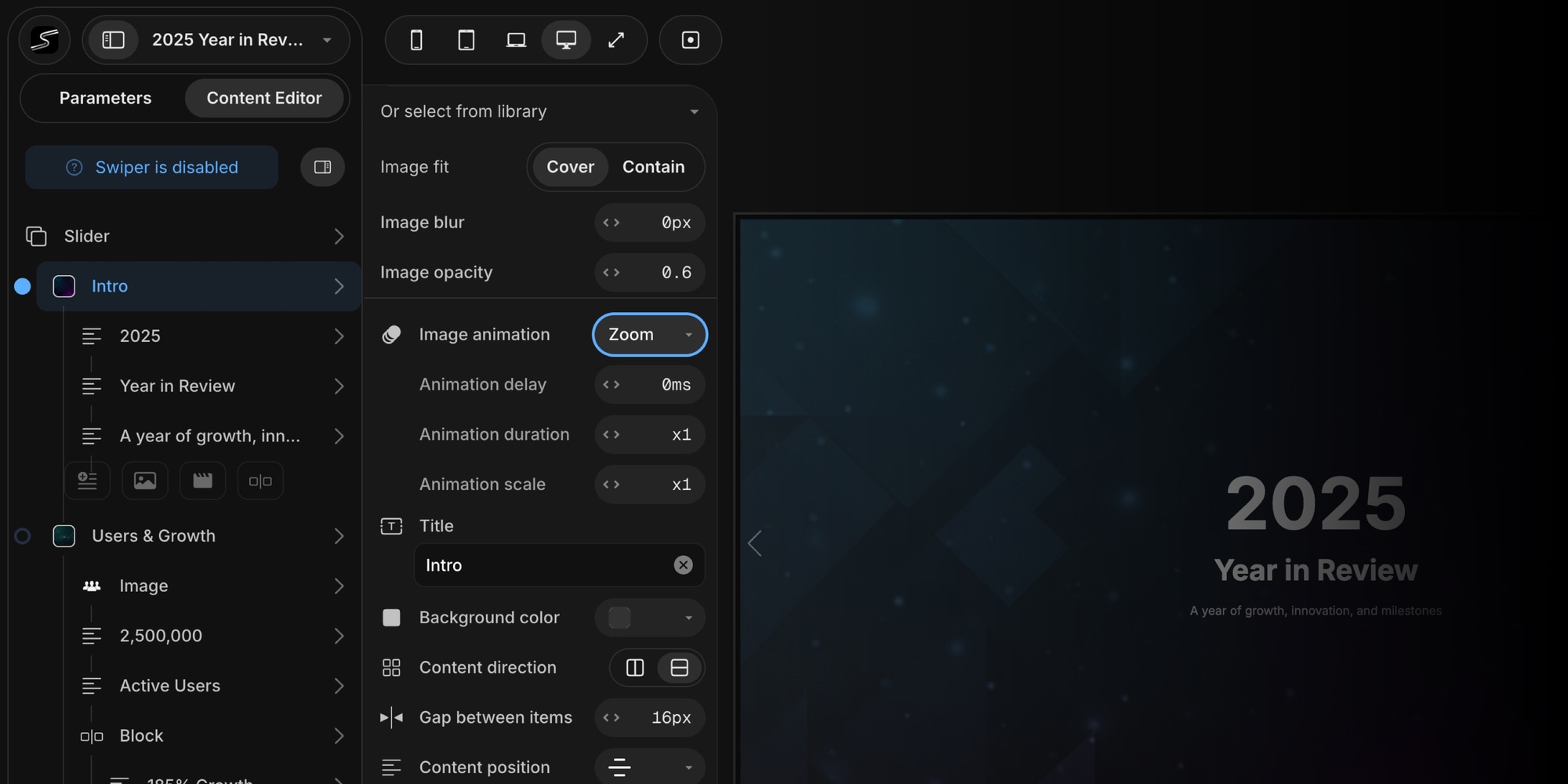
Task: Clear the Title input text
Action: [x=683, y=565]
